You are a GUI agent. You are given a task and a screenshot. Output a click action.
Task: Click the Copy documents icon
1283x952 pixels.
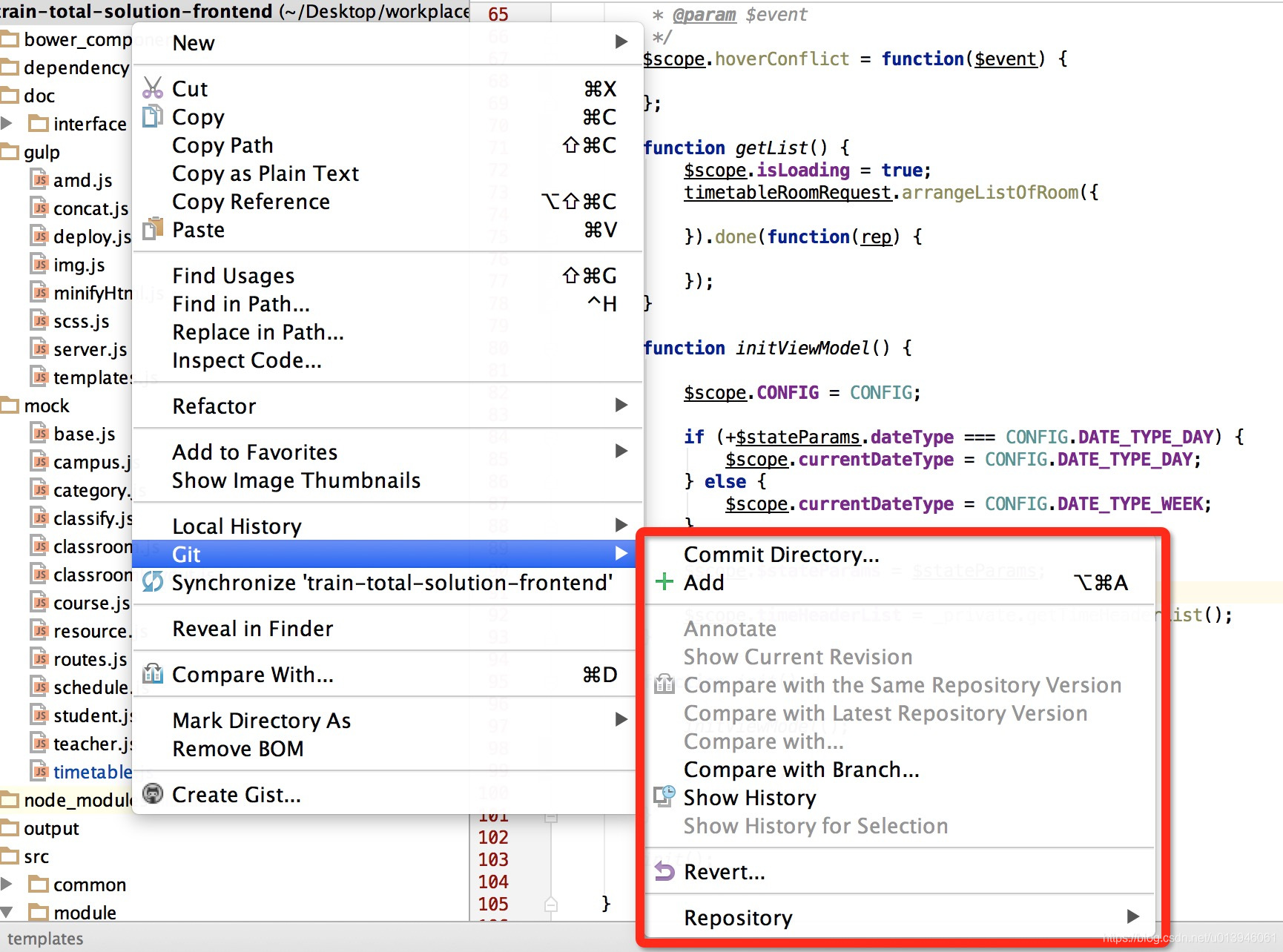pyautogui.click(x=153, y=116)
